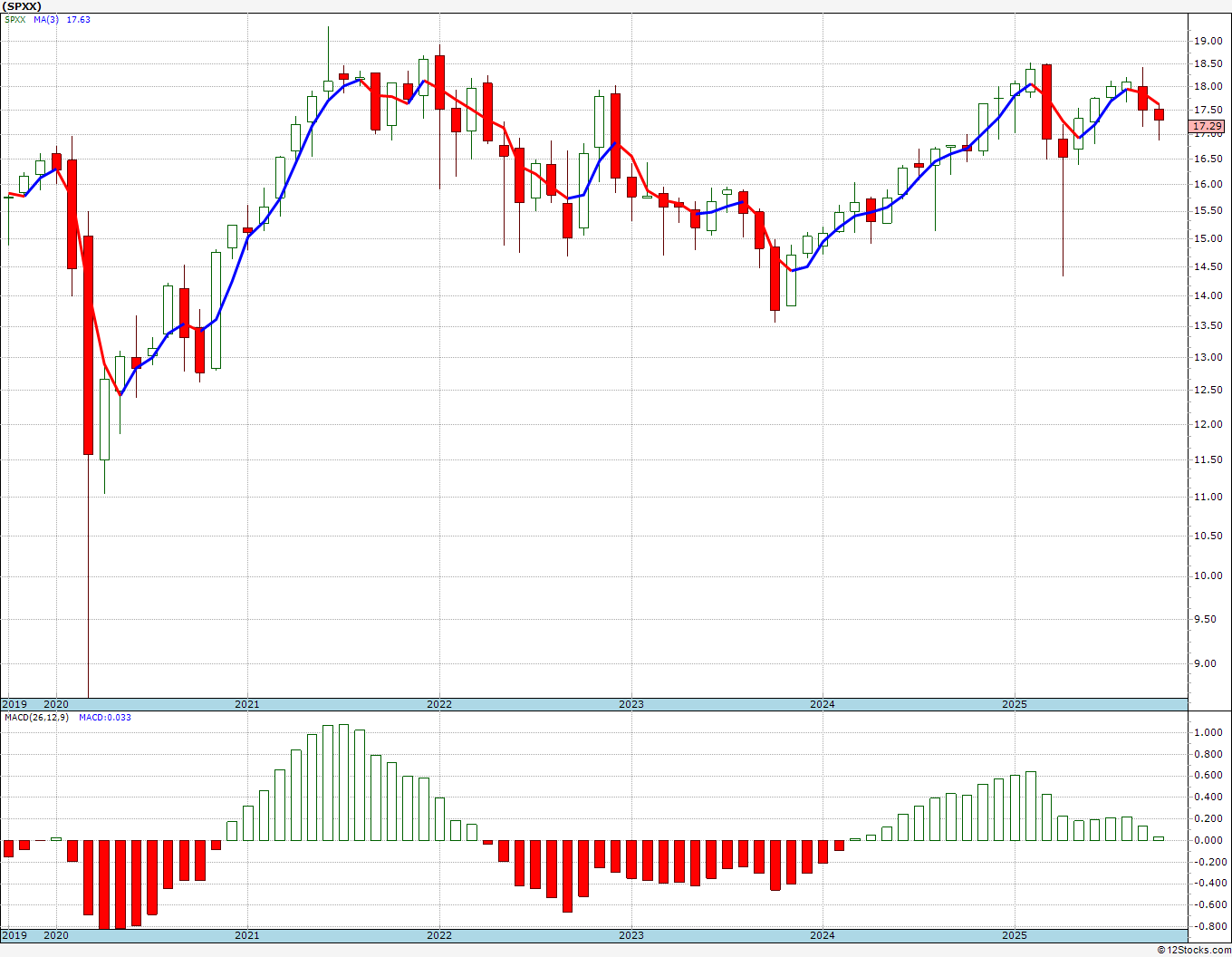
Task: Select 2023 on the MACD panel time axis
Action: (x=631, y=935)
